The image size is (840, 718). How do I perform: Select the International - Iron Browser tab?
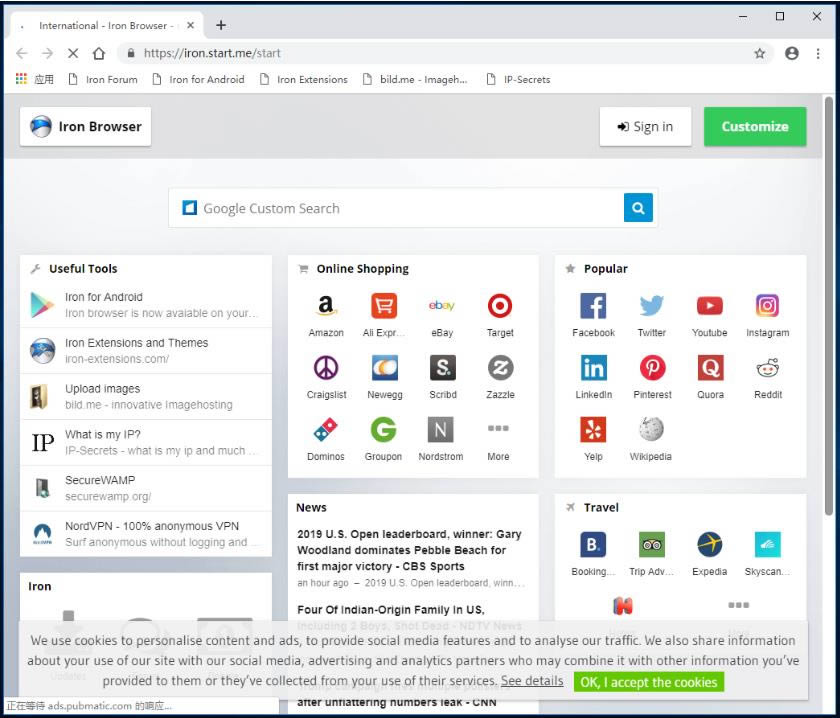[x=107, y=25]
